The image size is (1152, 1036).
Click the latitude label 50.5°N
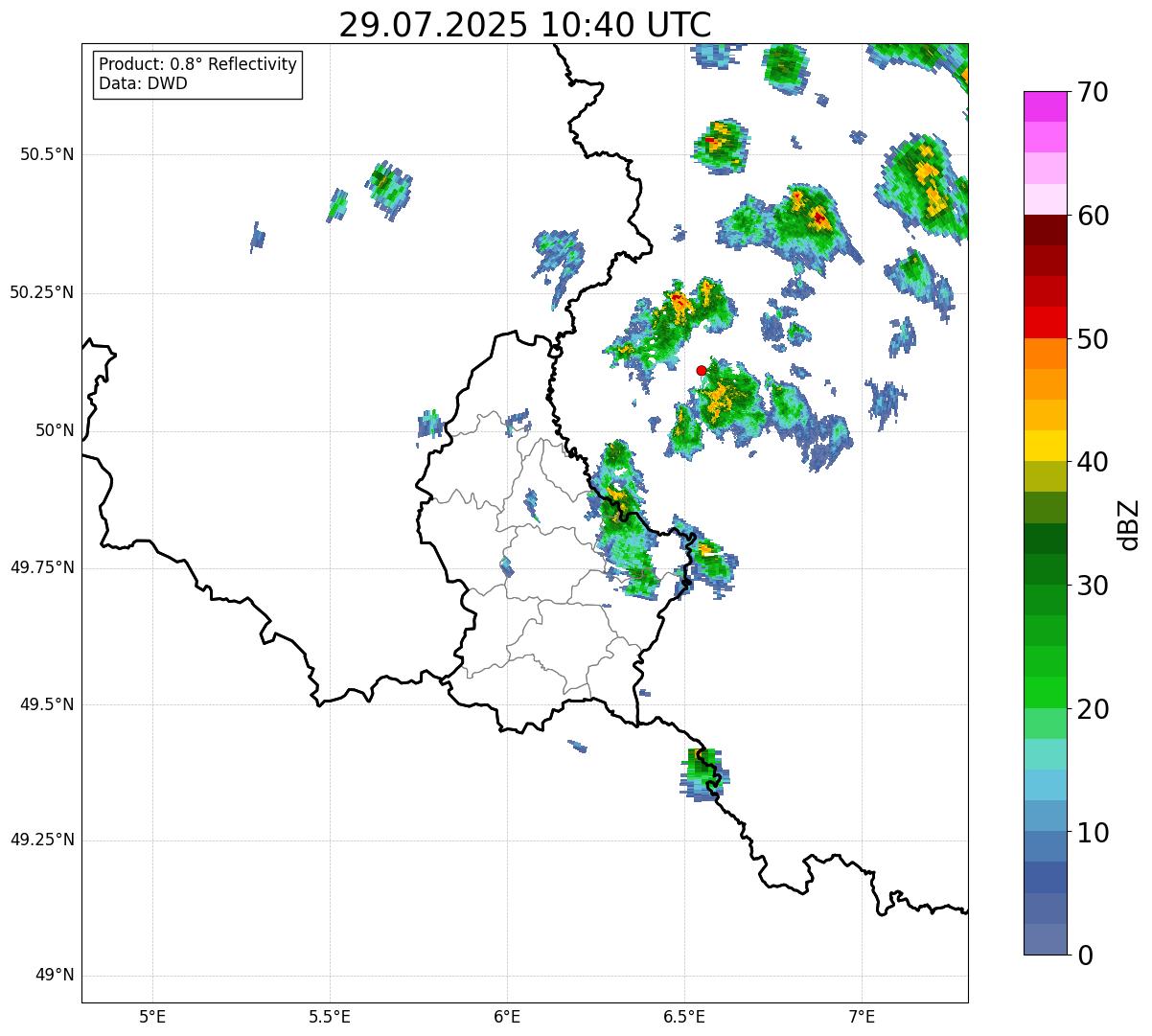46,154
